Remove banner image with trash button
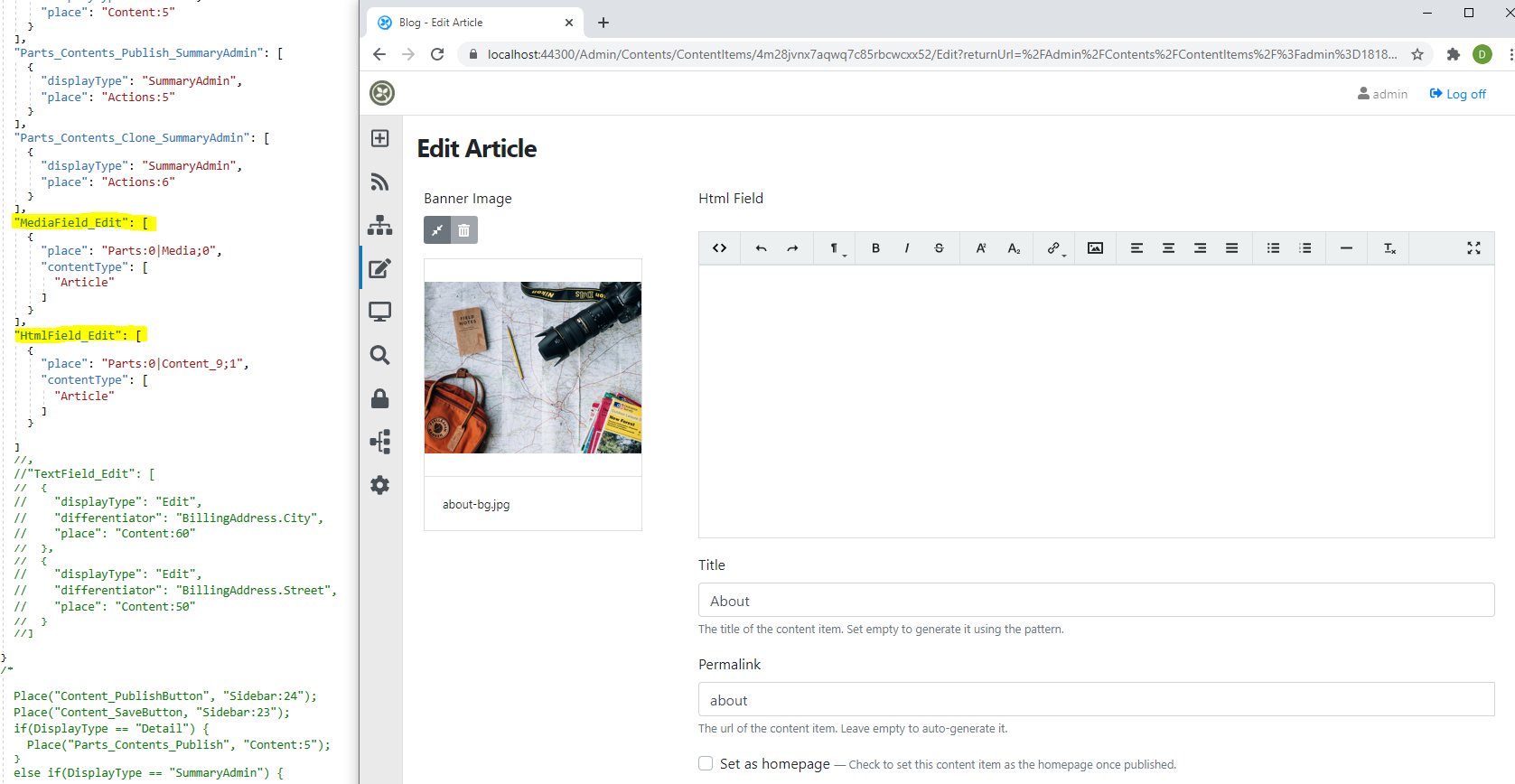The width and height of the screenshot is (1515, 784). pyautogui.click(x=464, y=230)
